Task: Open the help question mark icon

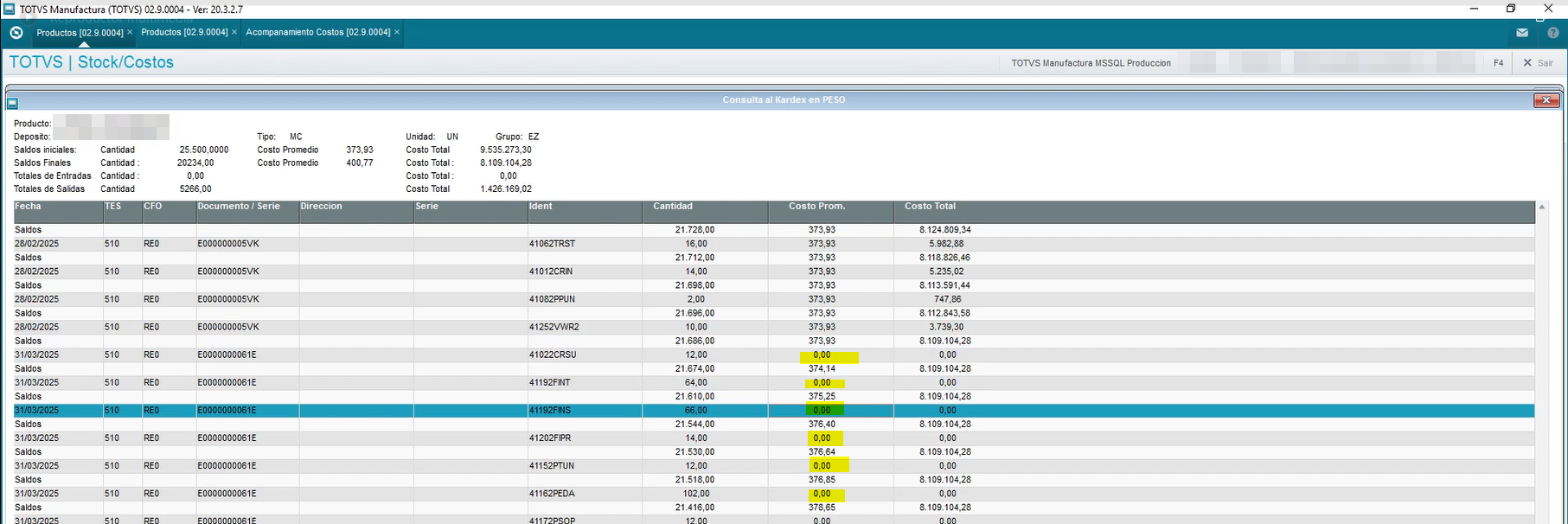Action: 1553,33
